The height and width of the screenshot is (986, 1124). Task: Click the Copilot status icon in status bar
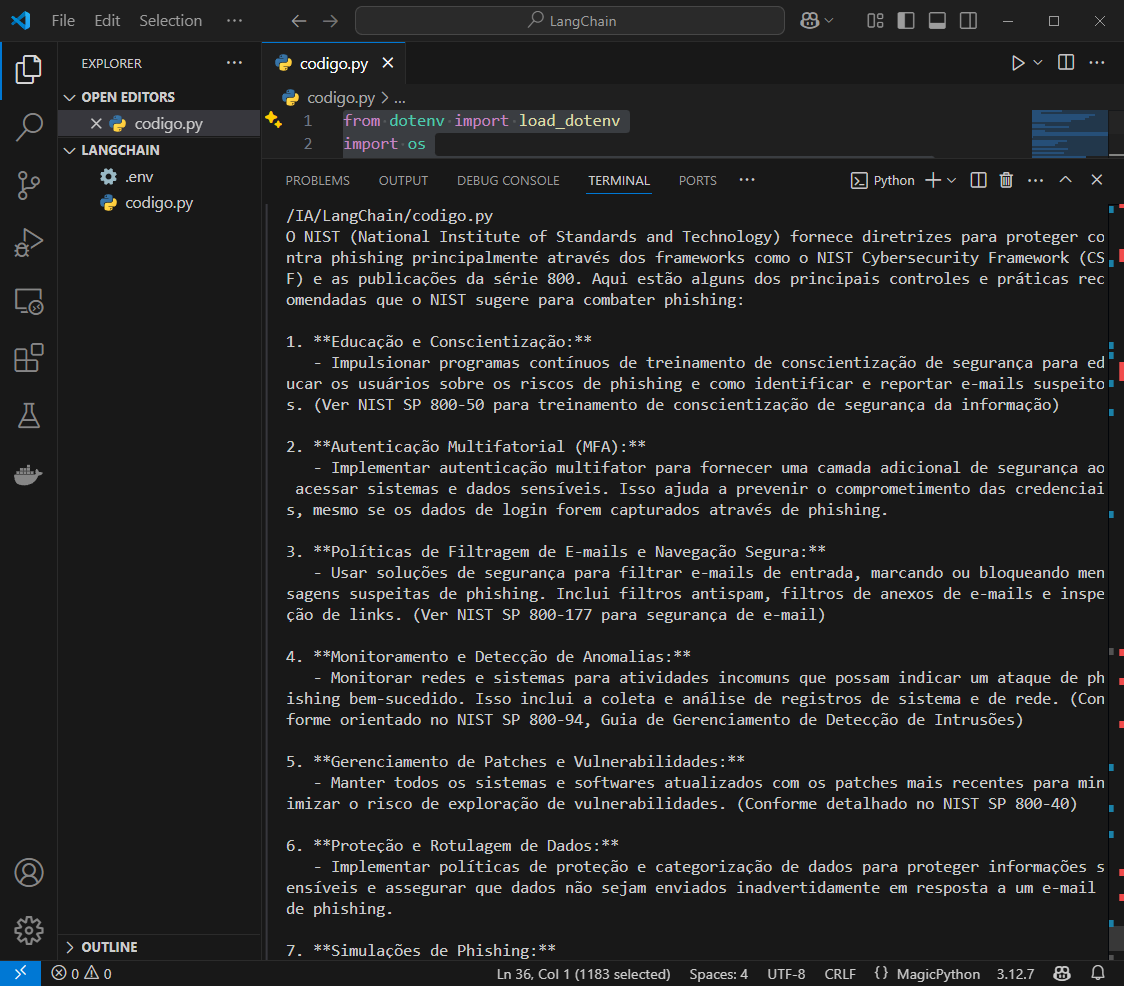click(1062, 973)
